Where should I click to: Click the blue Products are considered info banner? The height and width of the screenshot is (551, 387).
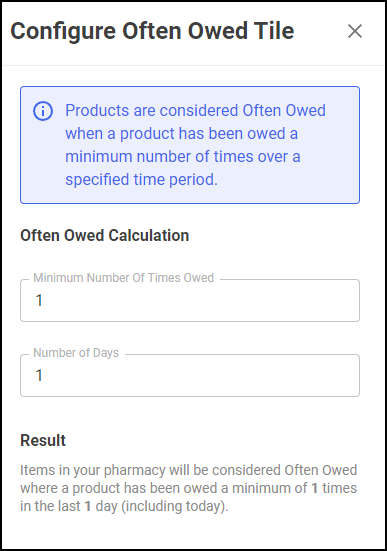pyautogui.click(x=190, y=145)
